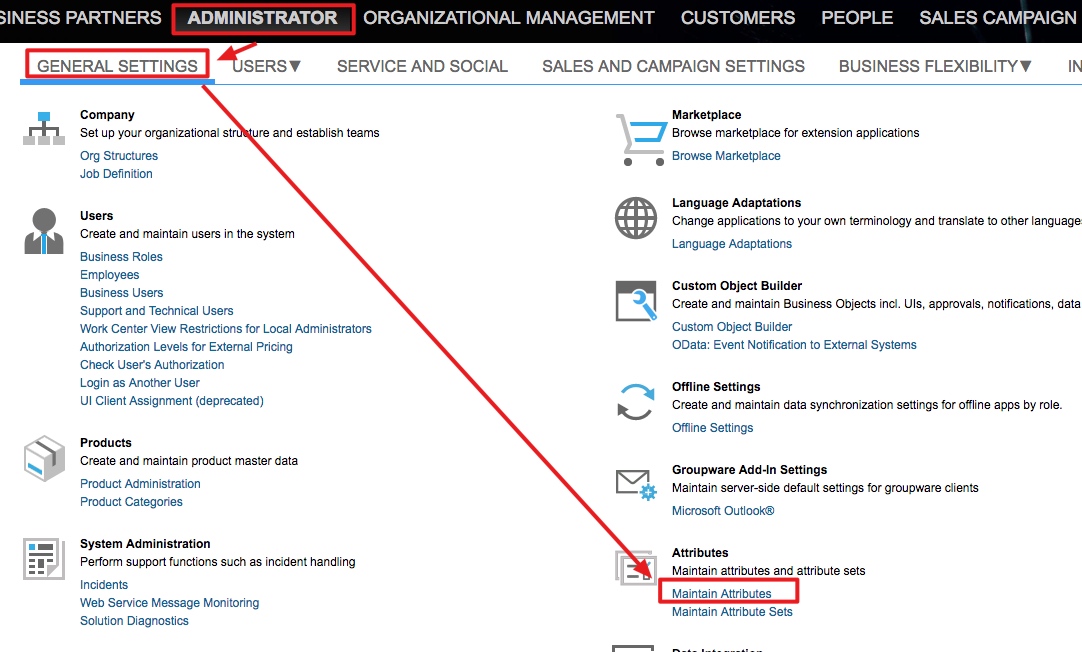This screenshot has height=652, width=1082.
Task: Click the Products box icon
Action: coord(44,457)
